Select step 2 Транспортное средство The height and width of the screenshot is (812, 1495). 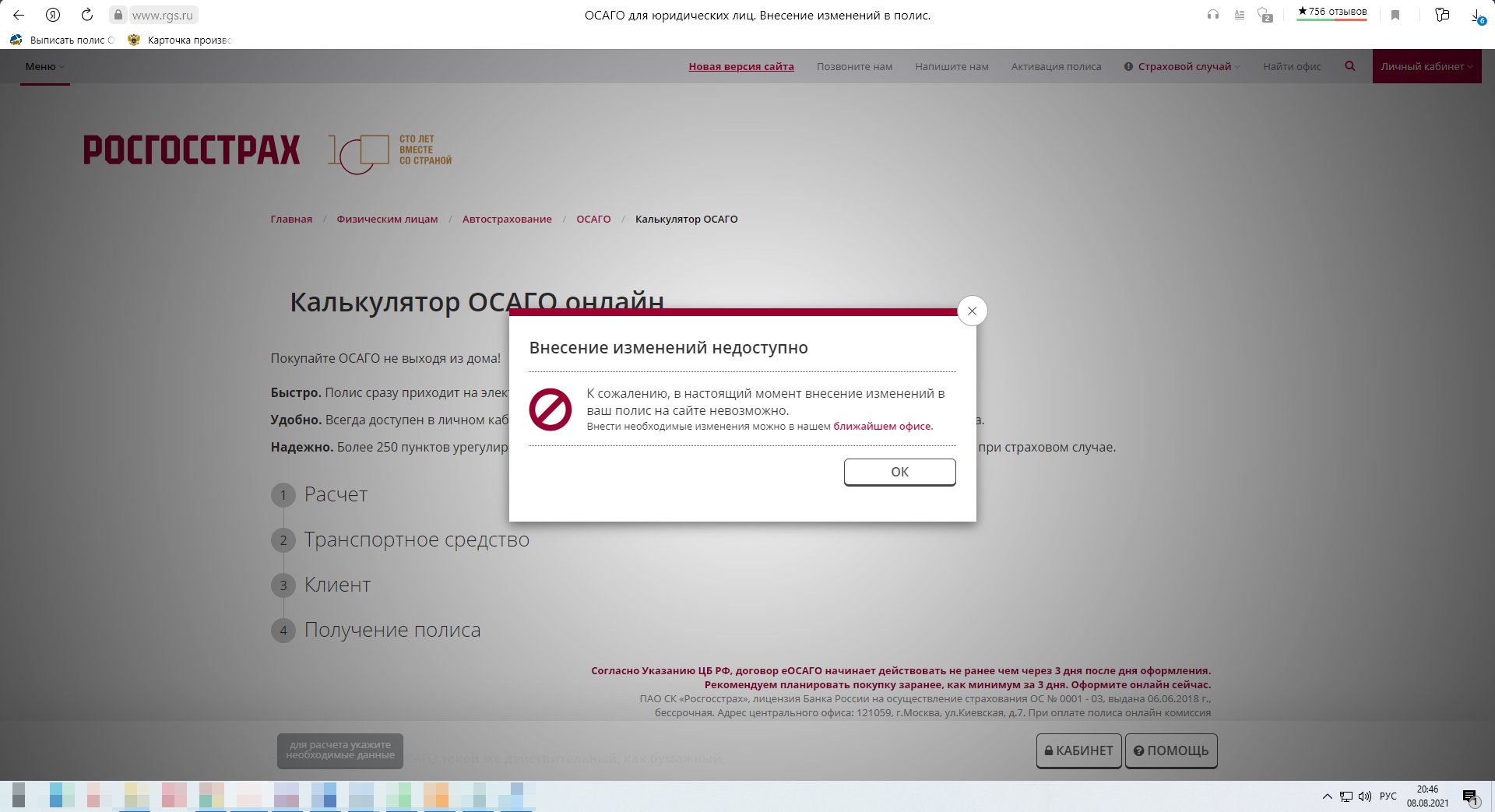(400, 540)
